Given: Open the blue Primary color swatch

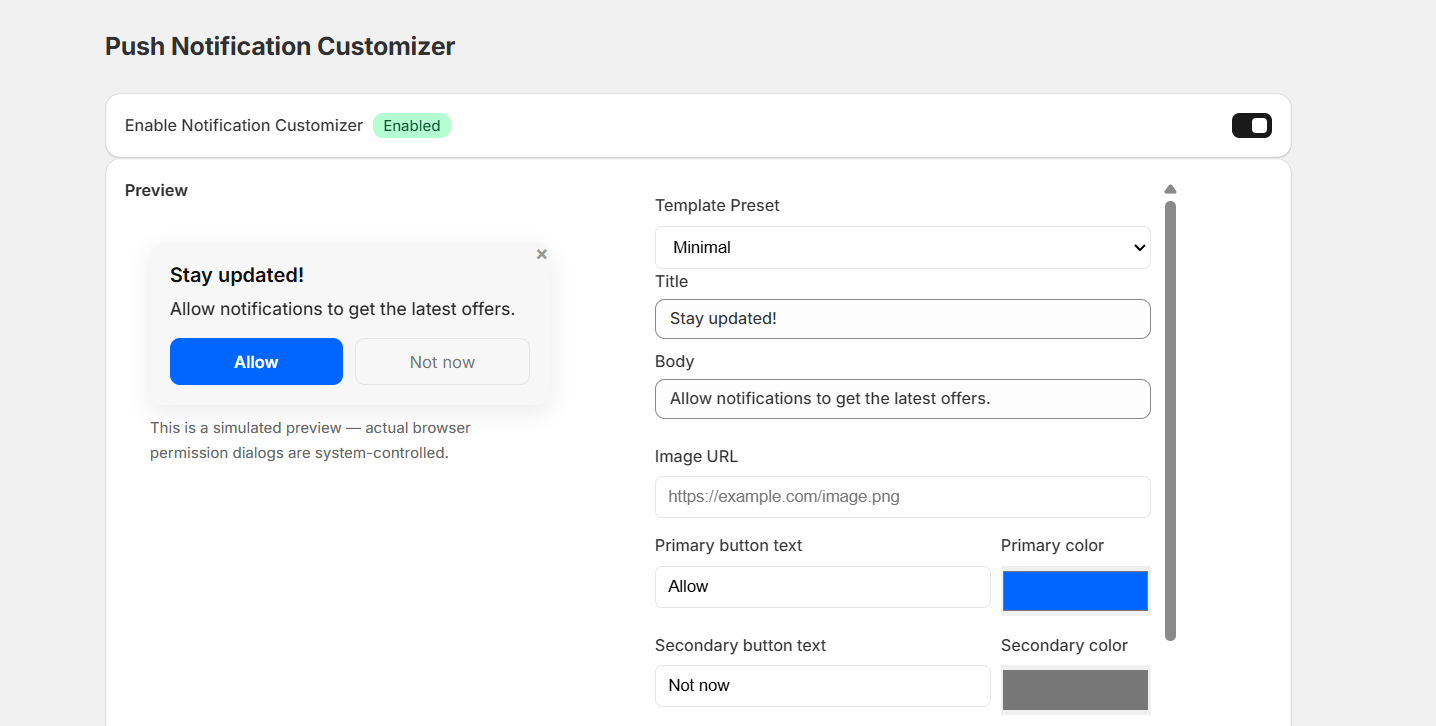Looking at the screenshot, I should tap(1075, 590).
